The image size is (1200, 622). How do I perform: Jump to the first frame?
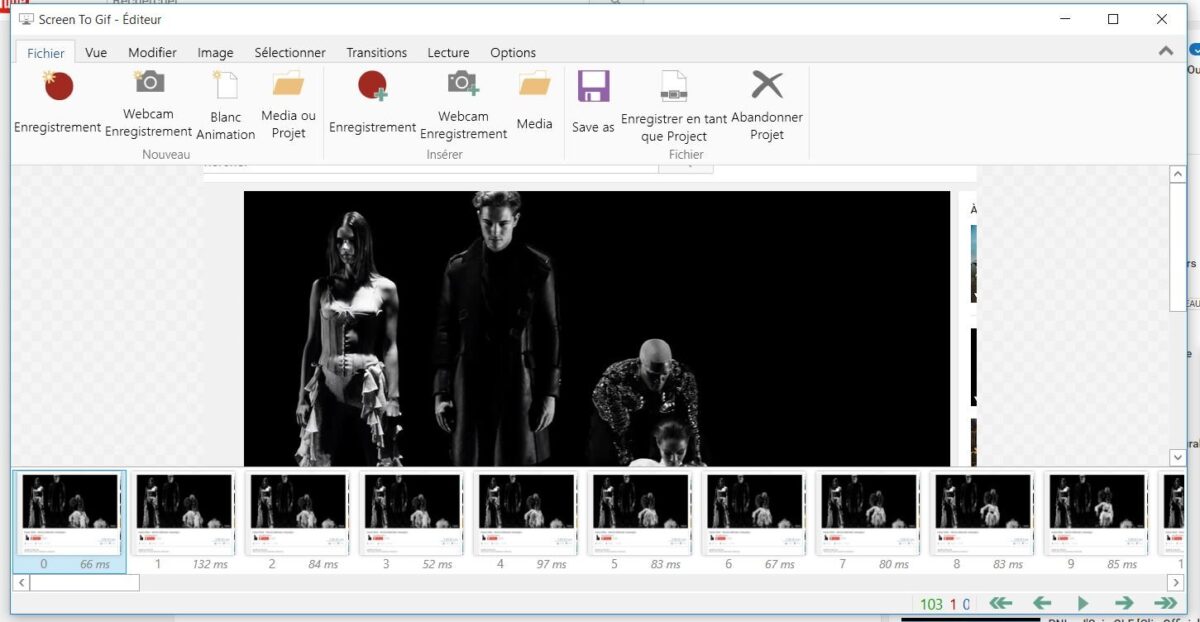coord(1001,603)
